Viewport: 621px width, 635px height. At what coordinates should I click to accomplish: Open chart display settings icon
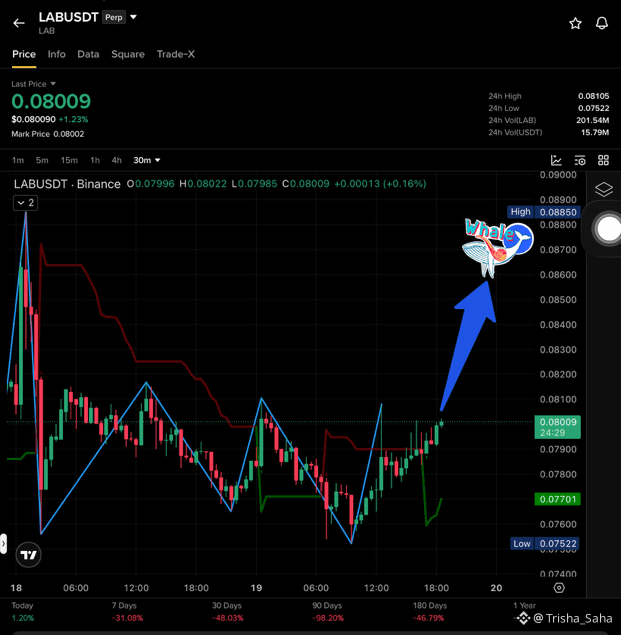580,160
